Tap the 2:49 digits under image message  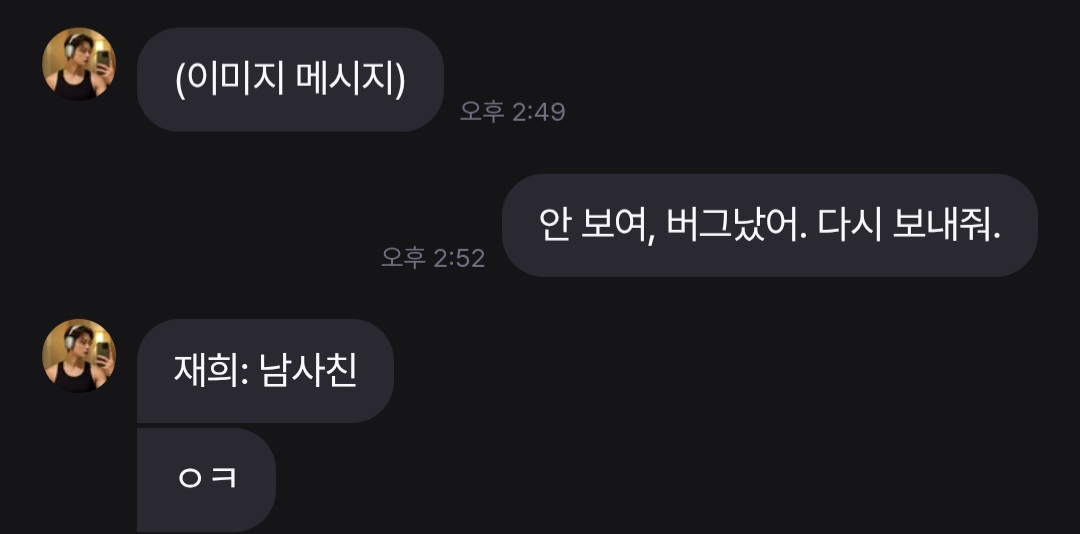539,112
